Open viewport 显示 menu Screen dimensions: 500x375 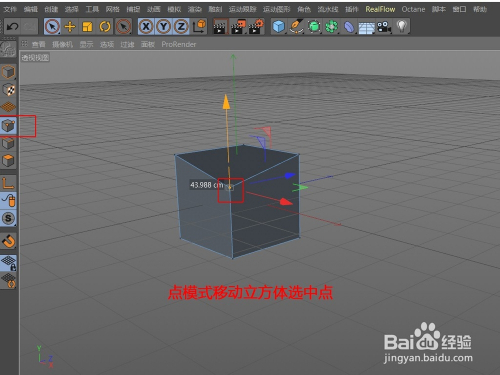click(x=86, y=44)
